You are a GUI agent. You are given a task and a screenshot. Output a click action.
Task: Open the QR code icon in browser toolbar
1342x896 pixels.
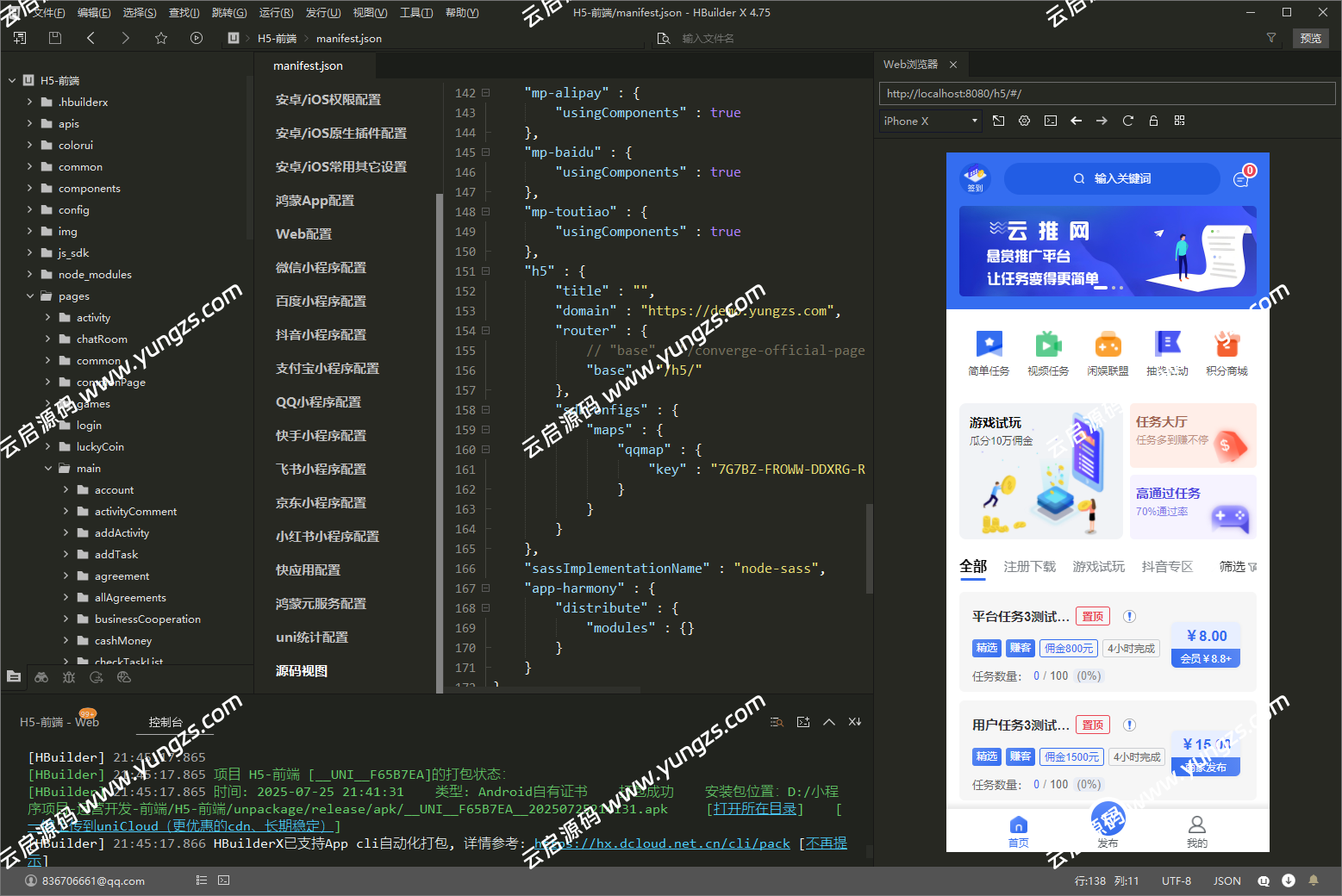[x=1179, y=121]
